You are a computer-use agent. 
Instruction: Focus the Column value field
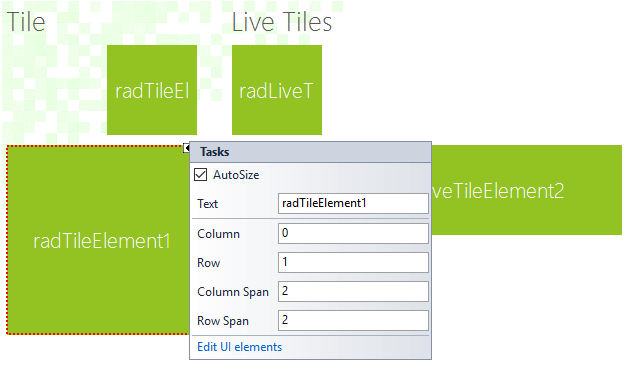pyautogui.click(x=353, y=233)
